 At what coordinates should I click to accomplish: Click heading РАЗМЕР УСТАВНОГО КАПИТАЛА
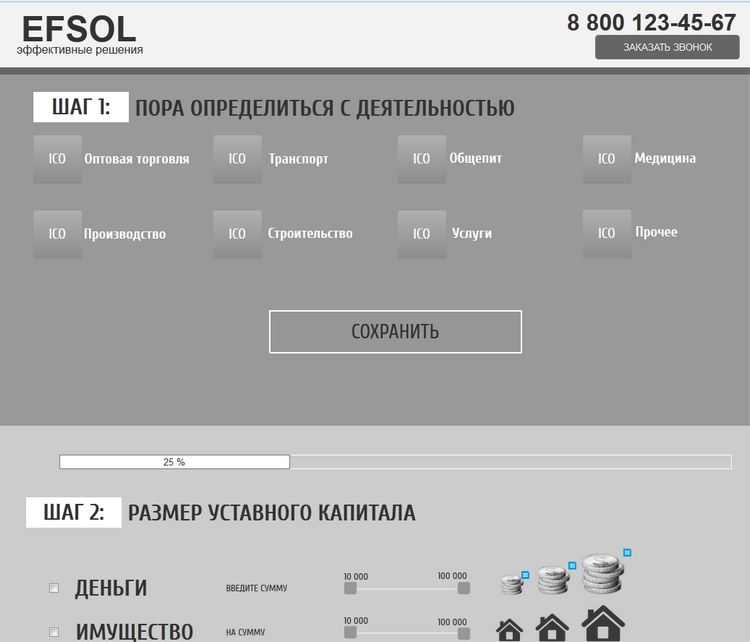[272, 513]
